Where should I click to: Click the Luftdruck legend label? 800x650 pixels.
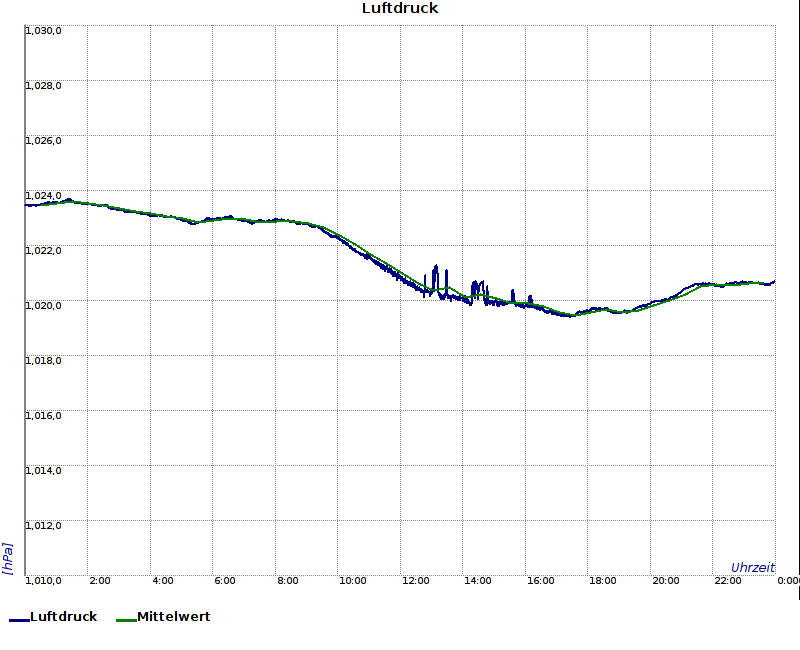pyautogui.click(x=63, y=616)
